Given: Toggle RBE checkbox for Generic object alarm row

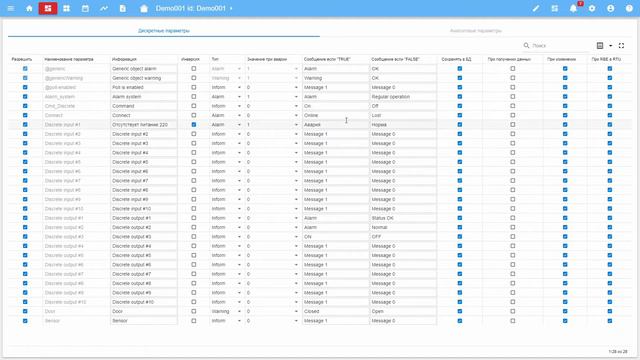Looking at the screenshot, I should coord(609,69).
